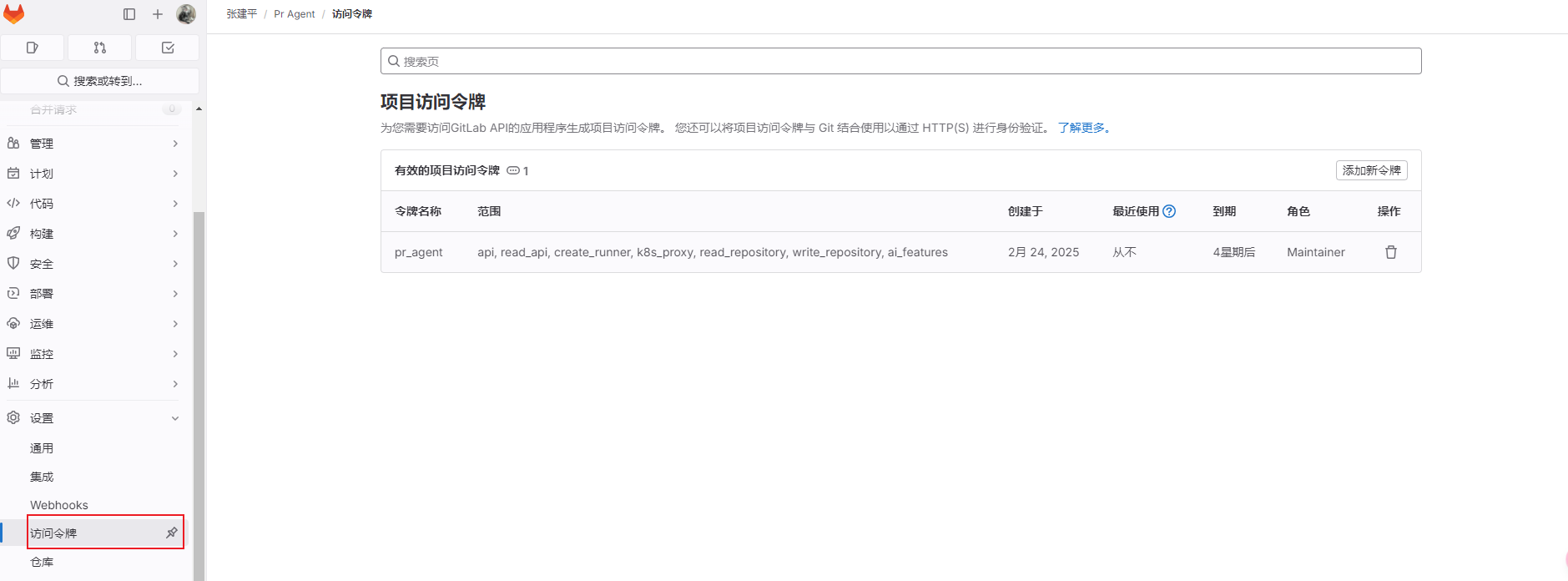Image resolution: width=1568 pixels, height=581 pixels.
Task: Click the 添加新令牌 button
Action: 1371,170
